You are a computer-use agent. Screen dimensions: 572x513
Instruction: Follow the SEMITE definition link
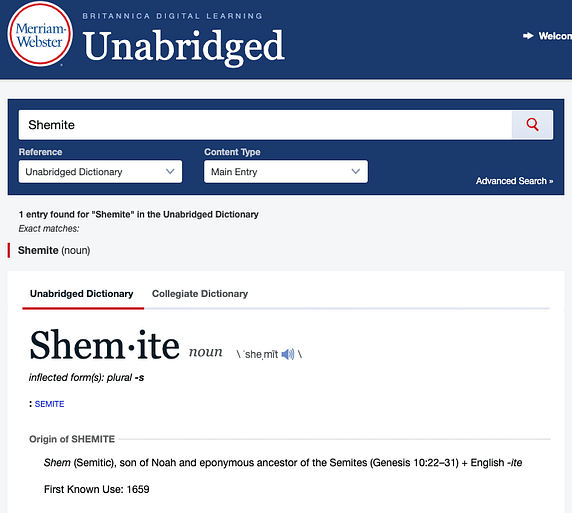click(x=49, y=404)
